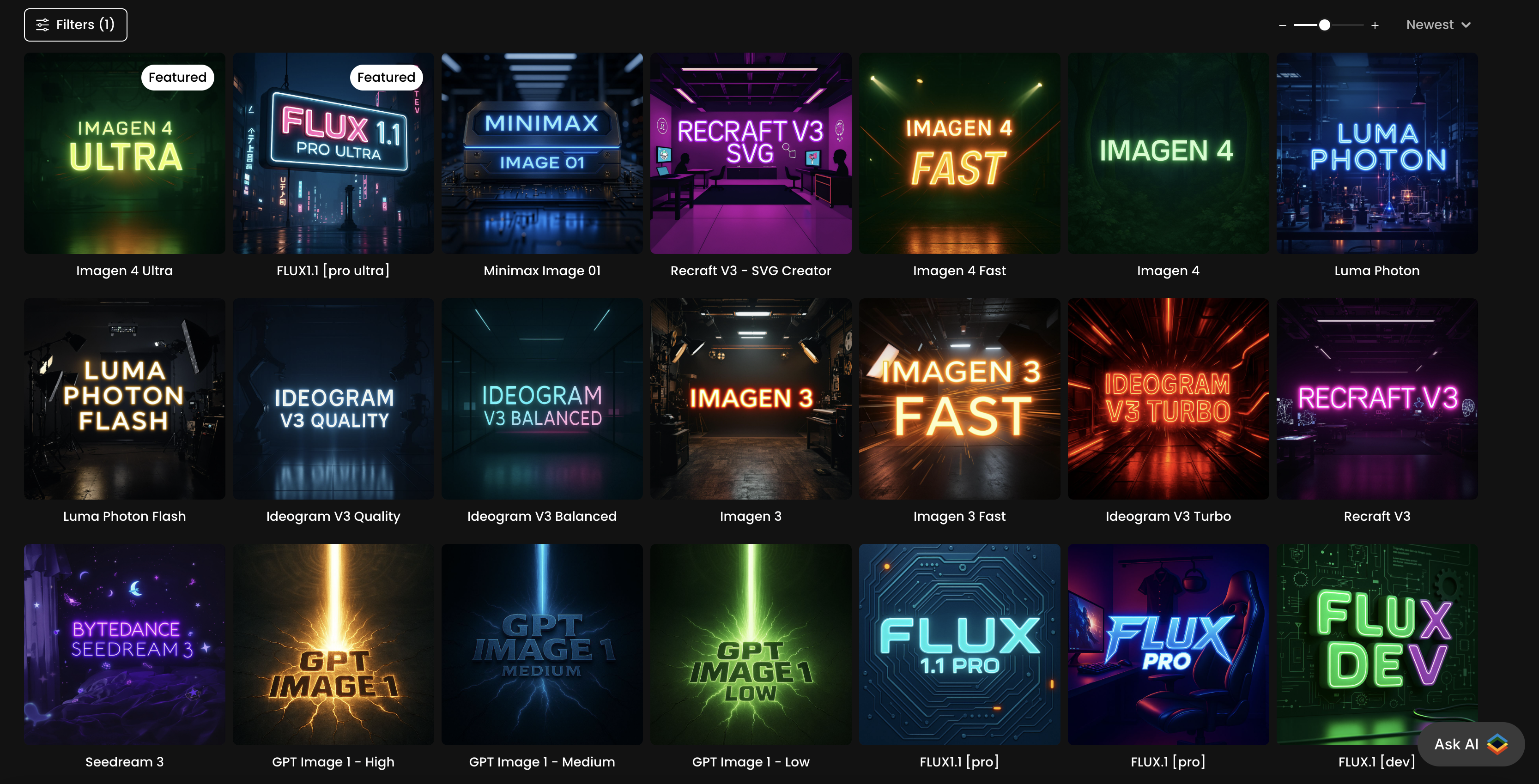Select the orange GPT Image 1 thumbnail
This screenshot has height=784, width=1539.
[333, 644]
